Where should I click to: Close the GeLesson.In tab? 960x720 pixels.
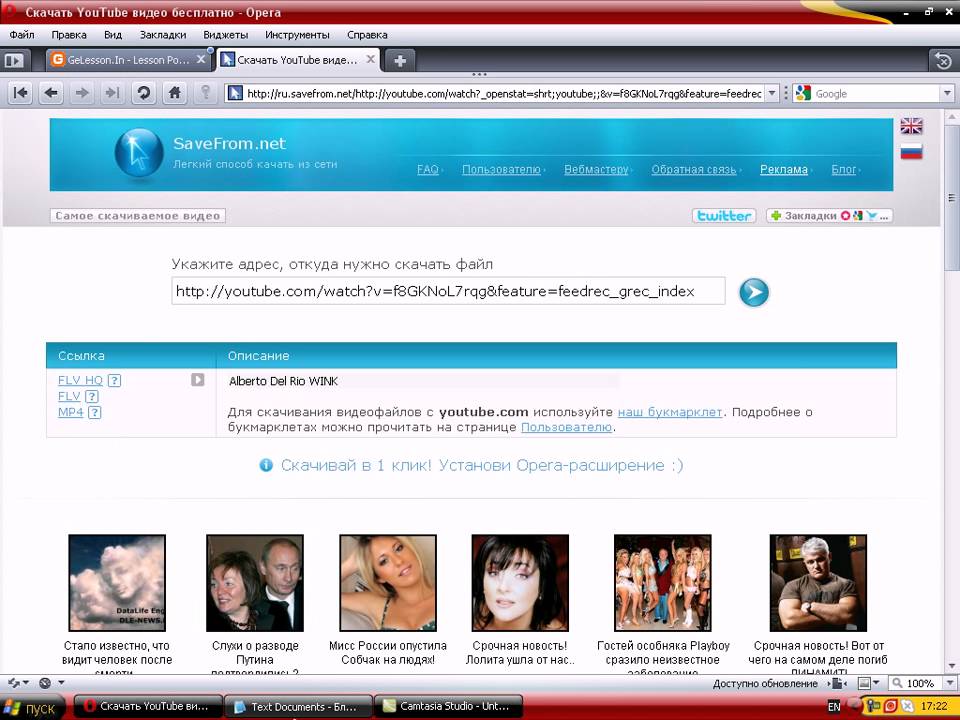click(x=201, y=60)
